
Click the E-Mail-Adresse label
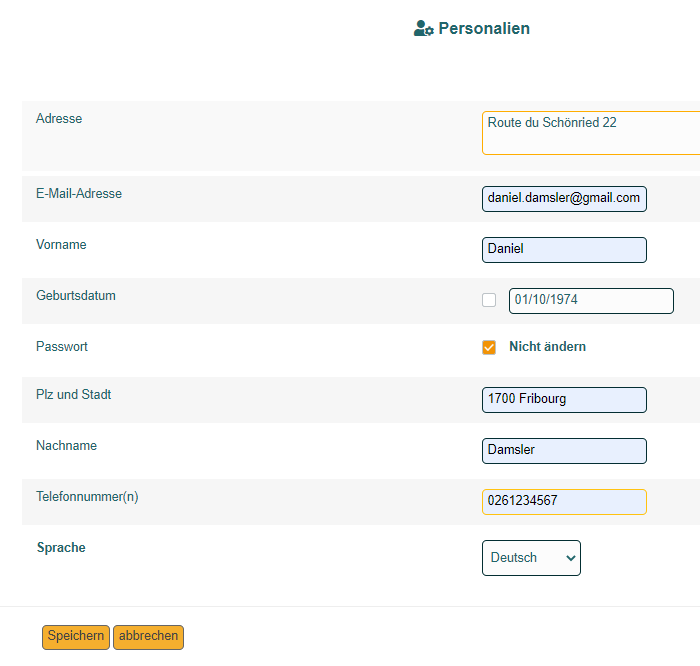[79, 194]
